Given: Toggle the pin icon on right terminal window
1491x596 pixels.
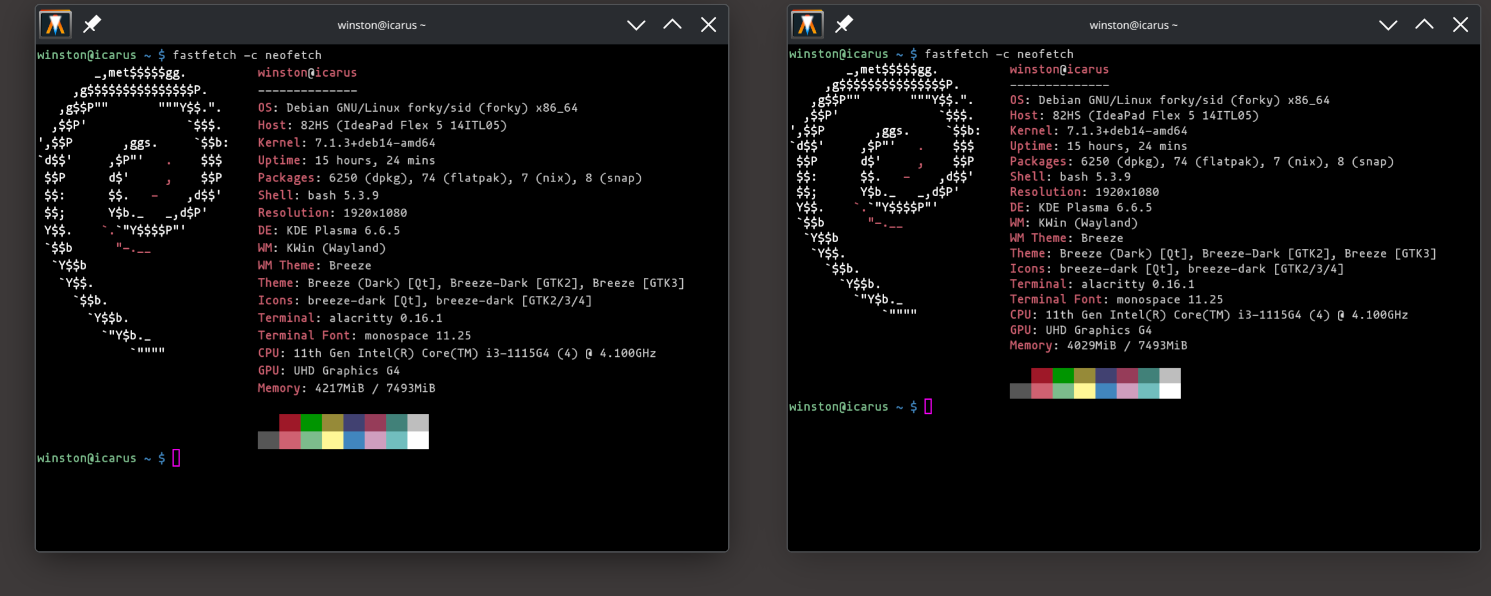Looking at the screenshot, I should pyautogui.click(x=844, y=24).
